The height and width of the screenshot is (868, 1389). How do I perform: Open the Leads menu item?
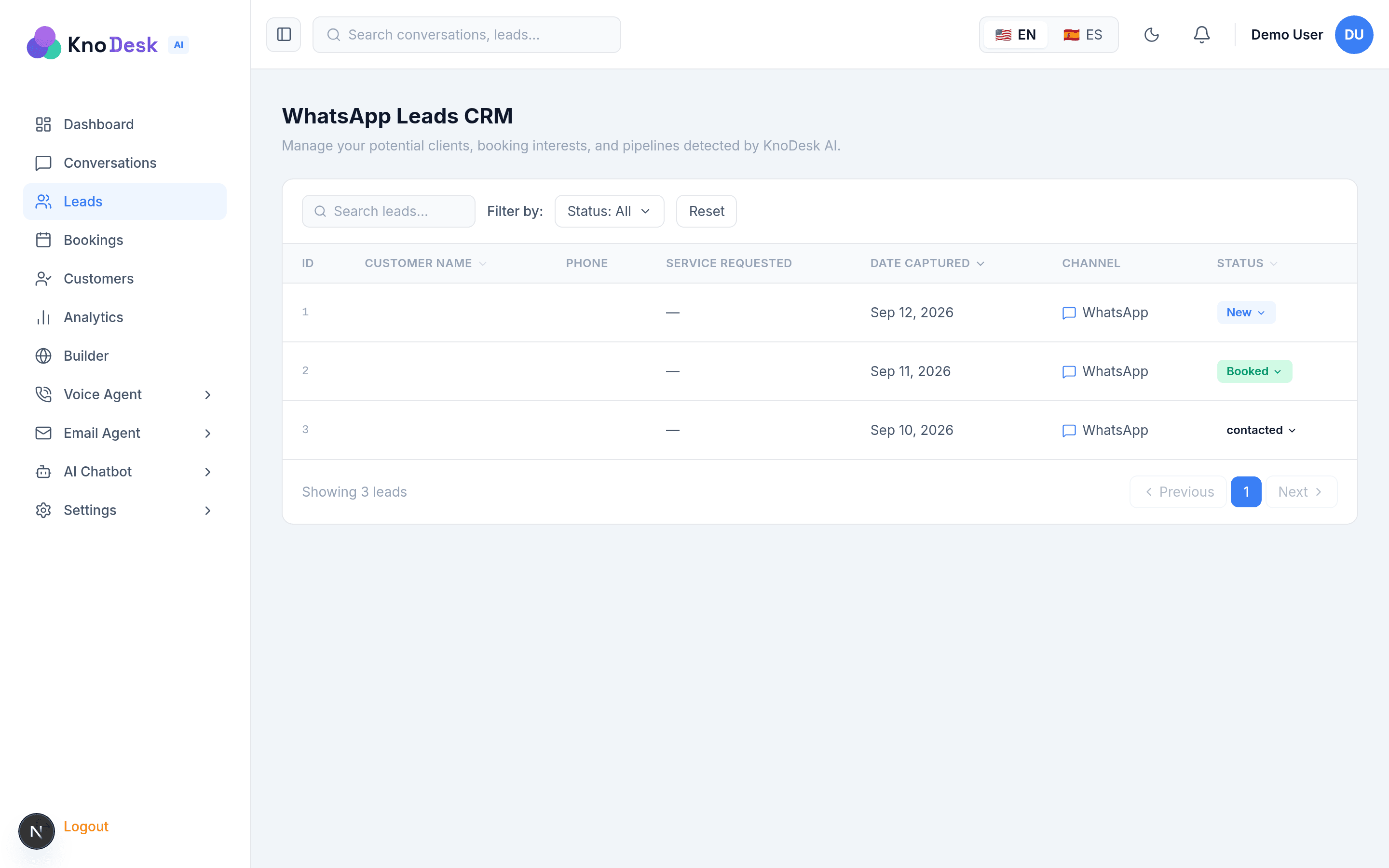click(x=124, y=202)
